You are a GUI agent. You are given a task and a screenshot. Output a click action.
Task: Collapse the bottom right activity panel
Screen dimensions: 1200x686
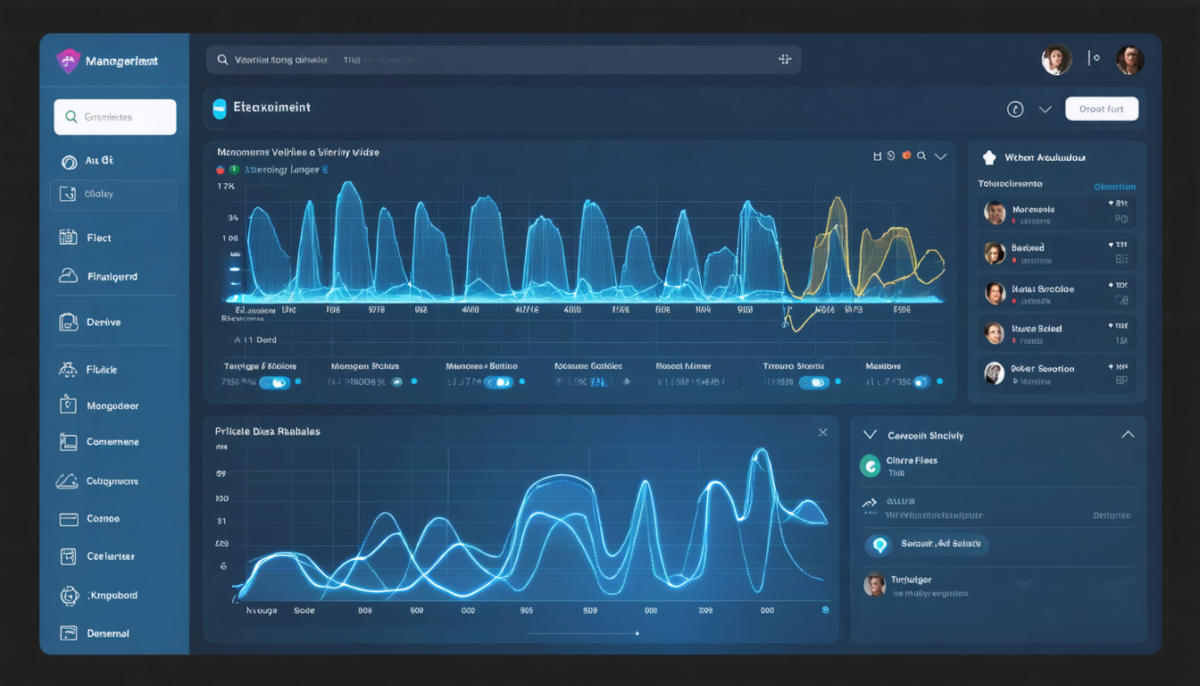(x=1128, y=434)
